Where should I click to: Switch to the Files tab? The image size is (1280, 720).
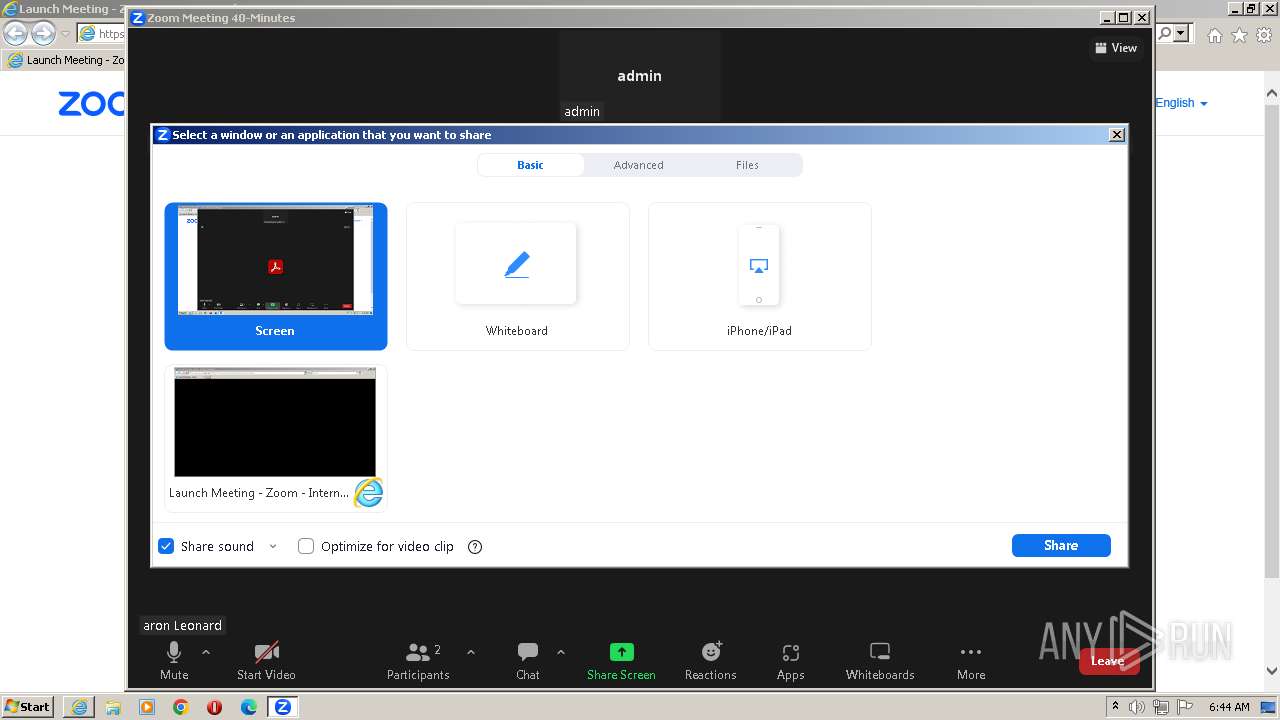coord(747,165)
